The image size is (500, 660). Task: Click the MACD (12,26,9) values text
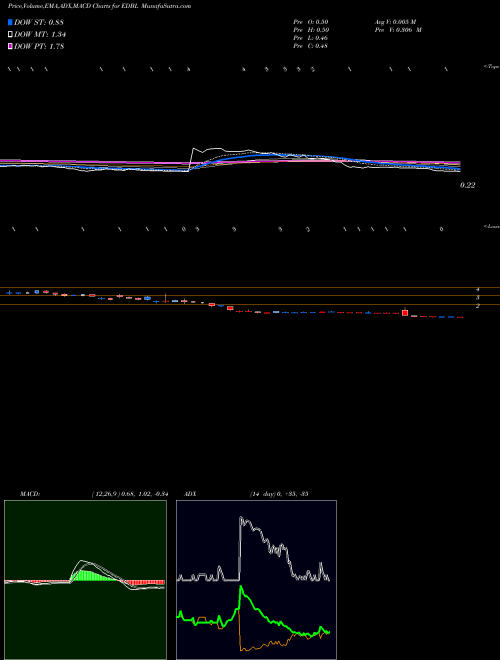[x=130, y=494]
